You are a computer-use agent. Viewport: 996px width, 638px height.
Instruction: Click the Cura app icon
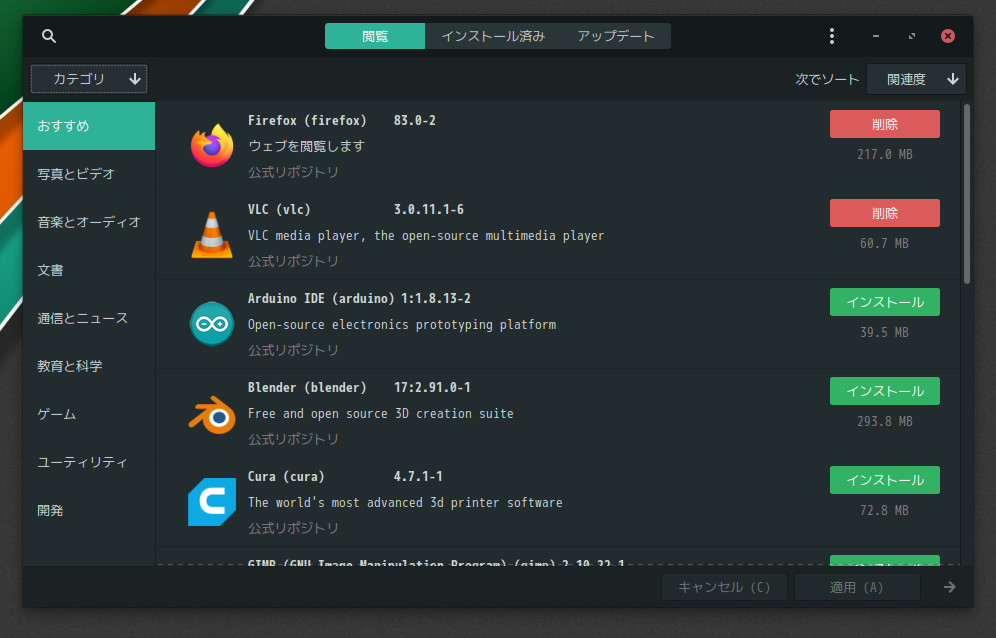coord(212,502)
